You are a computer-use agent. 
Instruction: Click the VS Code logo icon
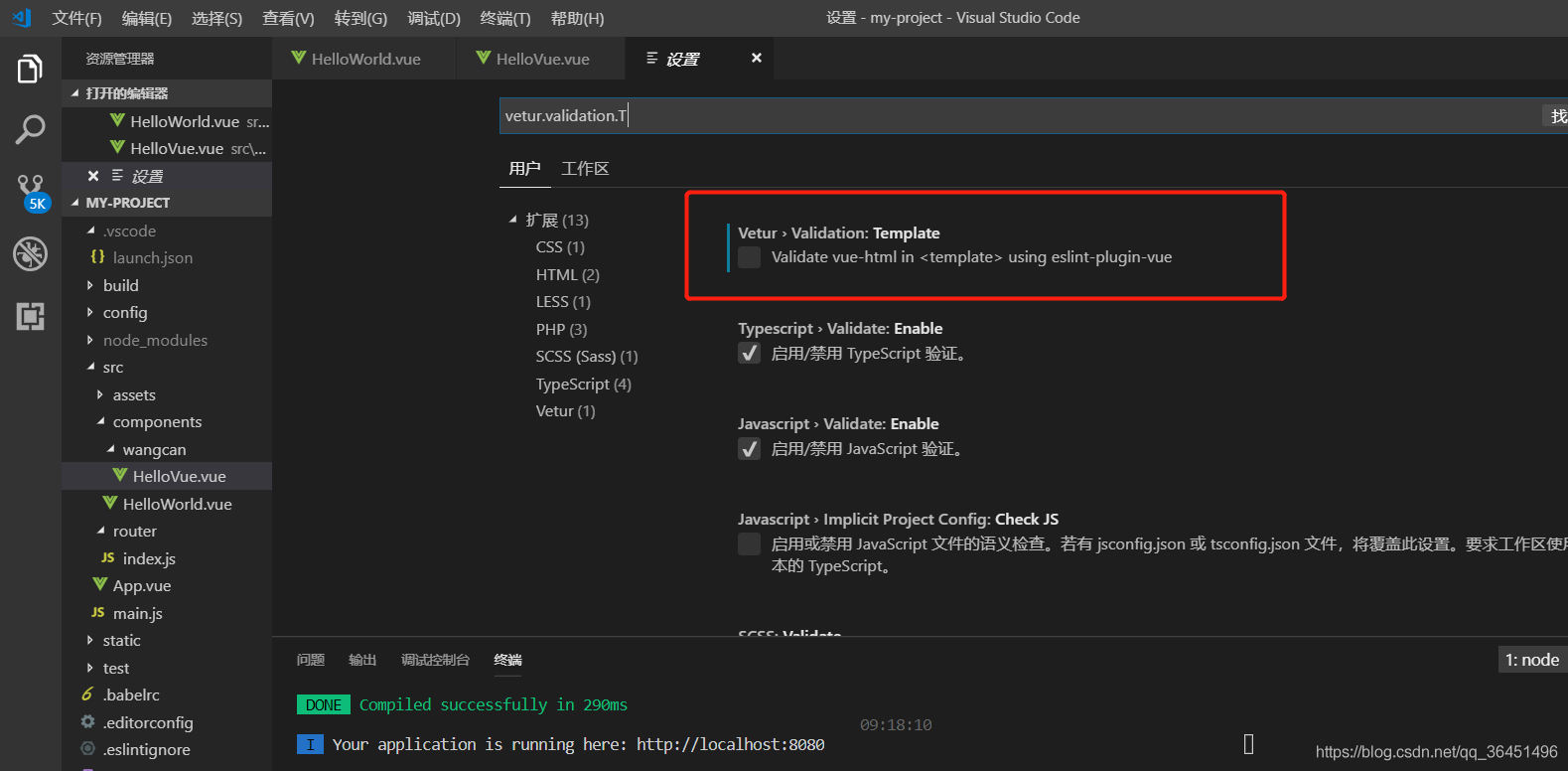(22, 18)
